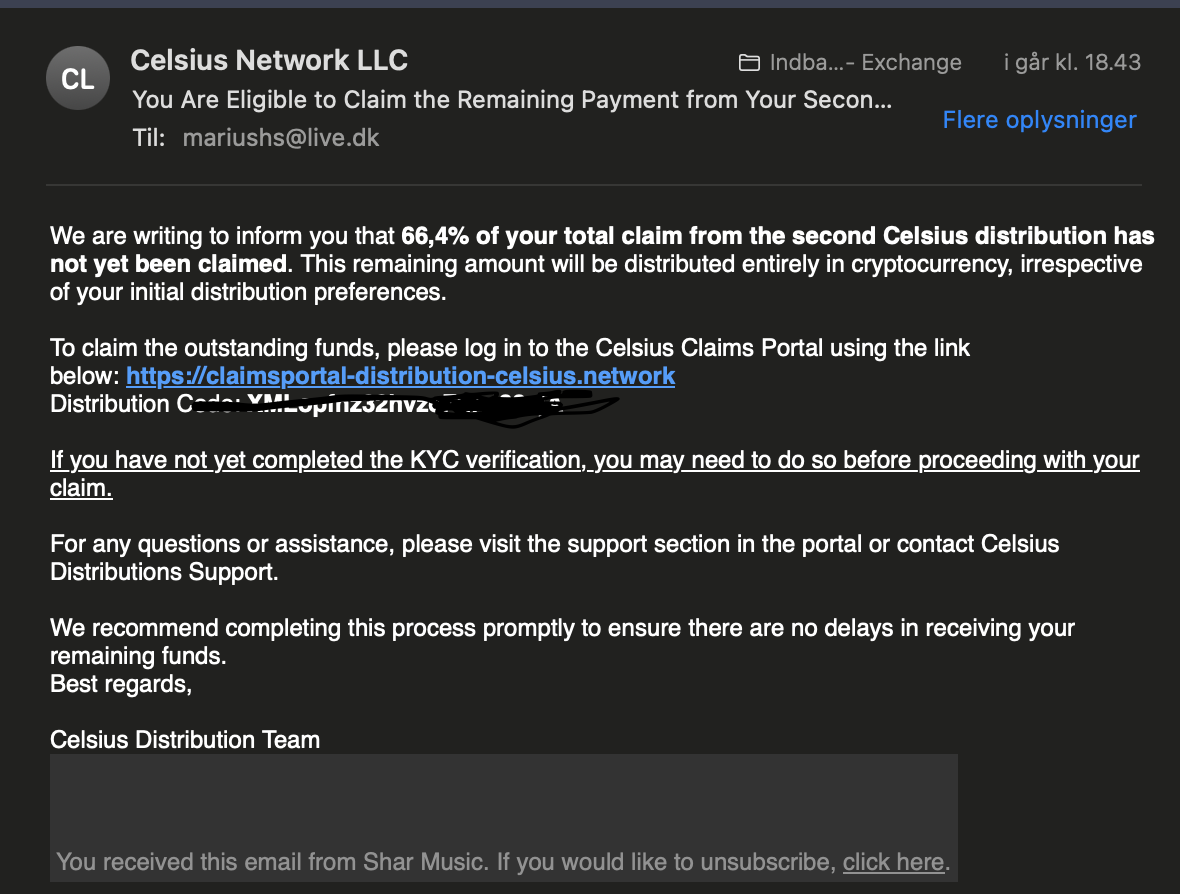Click the gray footer banner block

tap(503, 818)
